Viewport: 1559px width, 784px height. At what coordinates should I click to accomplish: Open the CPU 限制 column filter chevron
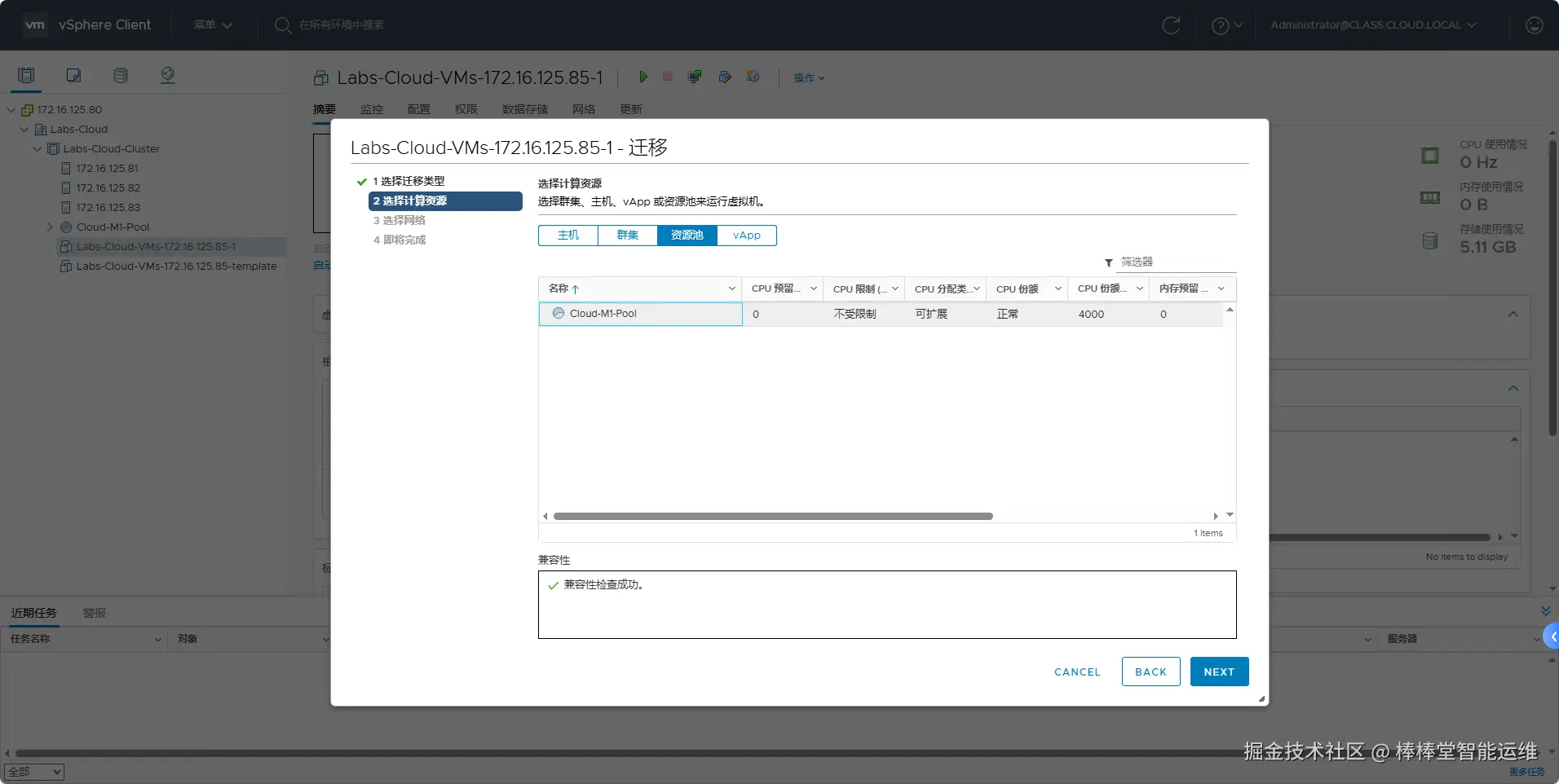click(x=894, y=289)
